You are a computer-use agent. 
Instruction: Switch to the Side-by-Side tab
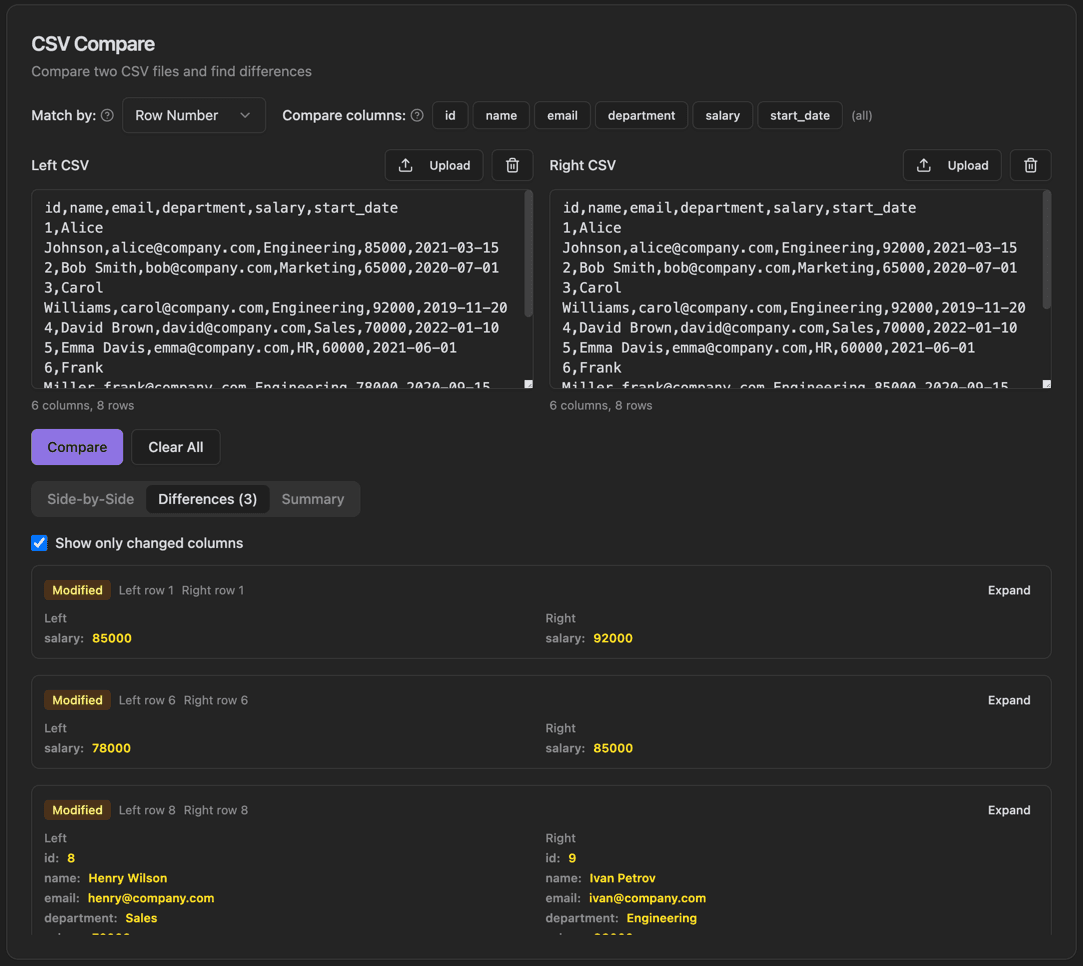click(90, 498)
